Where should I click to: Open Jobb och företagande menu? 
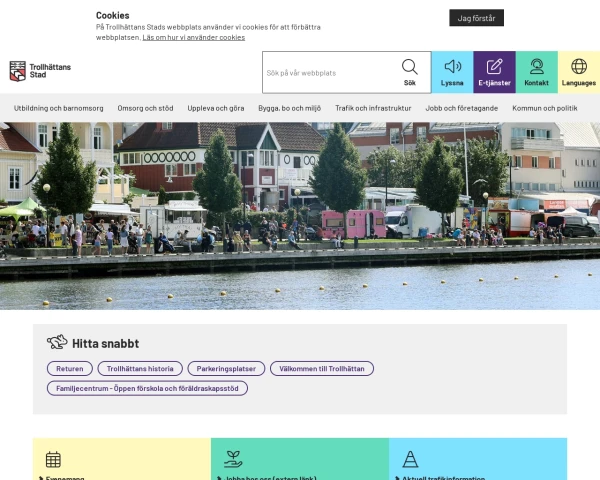pos(462,108)
